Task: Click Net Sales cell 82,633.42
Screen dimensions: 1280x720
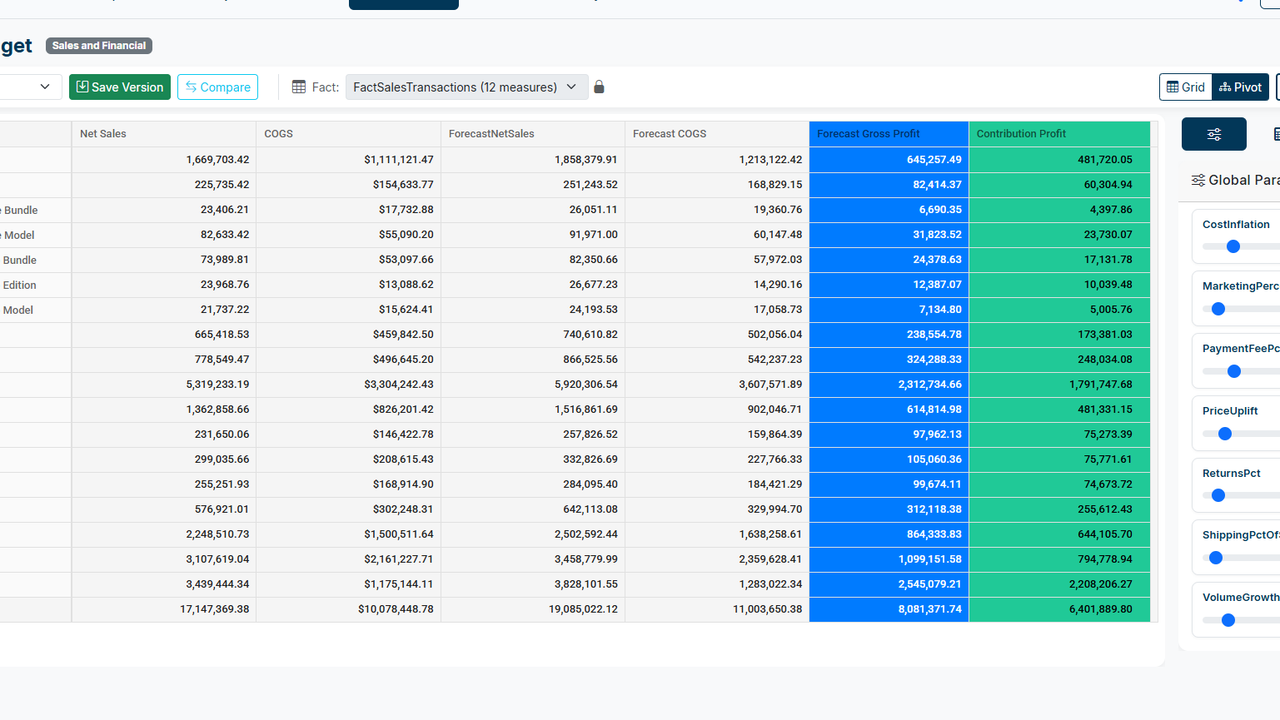Action: point(164,235)
